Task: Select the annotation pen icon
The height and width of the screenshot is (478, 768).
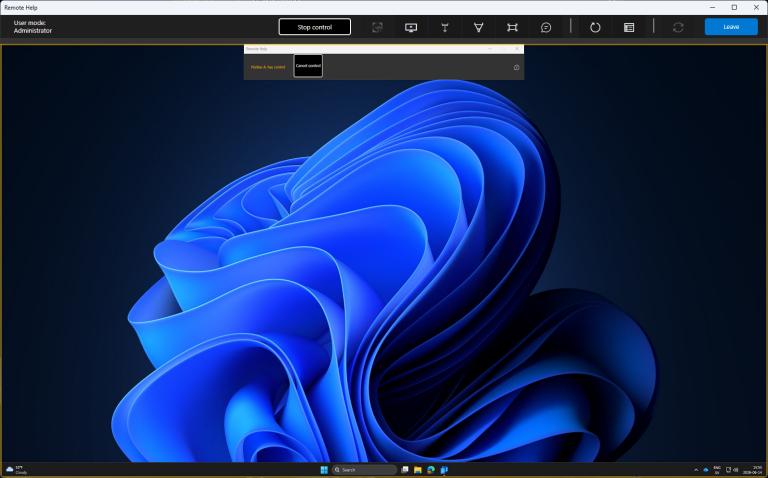Action: [479, 27]
